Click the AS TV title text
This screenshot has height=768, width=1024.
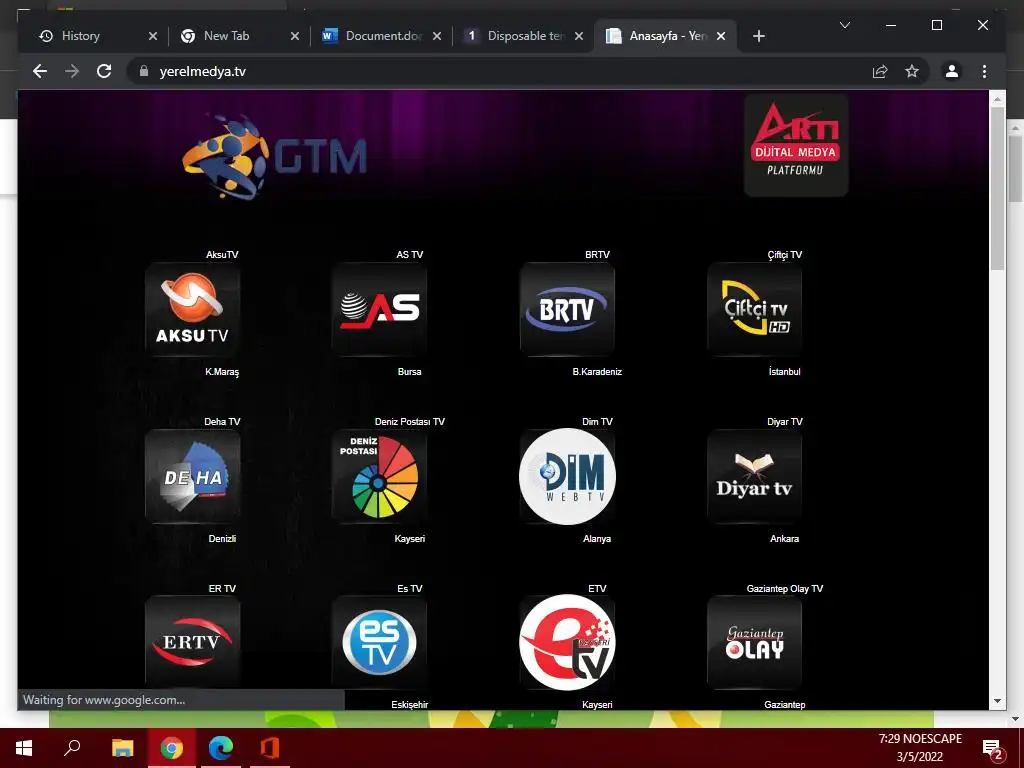coord(409,255)
